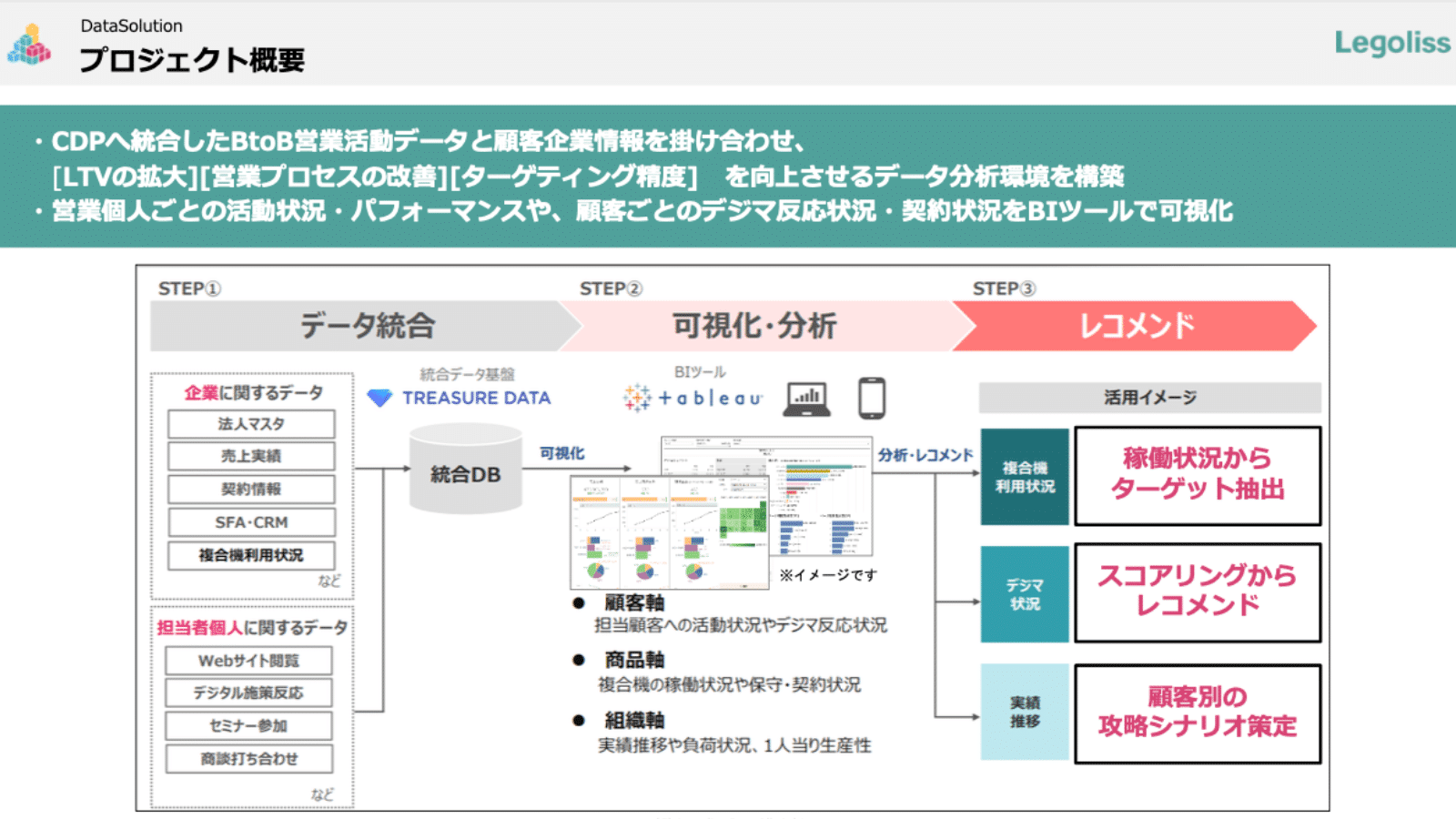Screen dimensions: 1456x819
Task: Click the teal デジマ状況 tile
Action: pos(1025,594)
